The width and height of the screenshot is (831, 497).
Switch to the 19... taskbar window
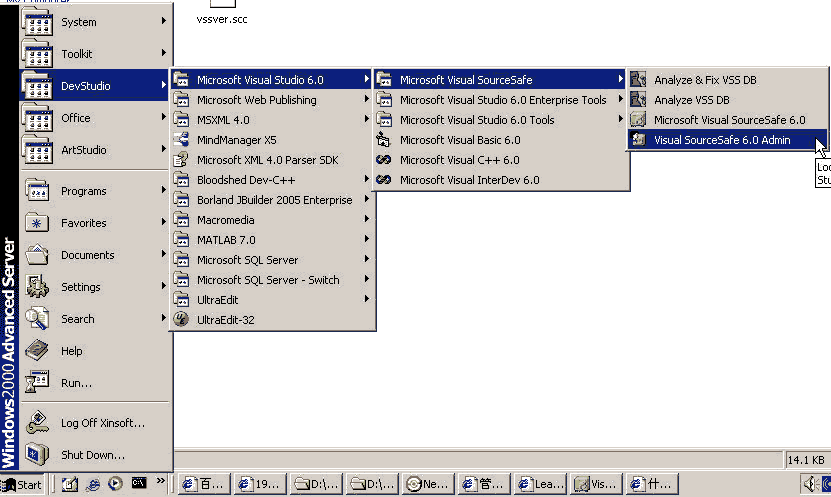tap(260, 484)
